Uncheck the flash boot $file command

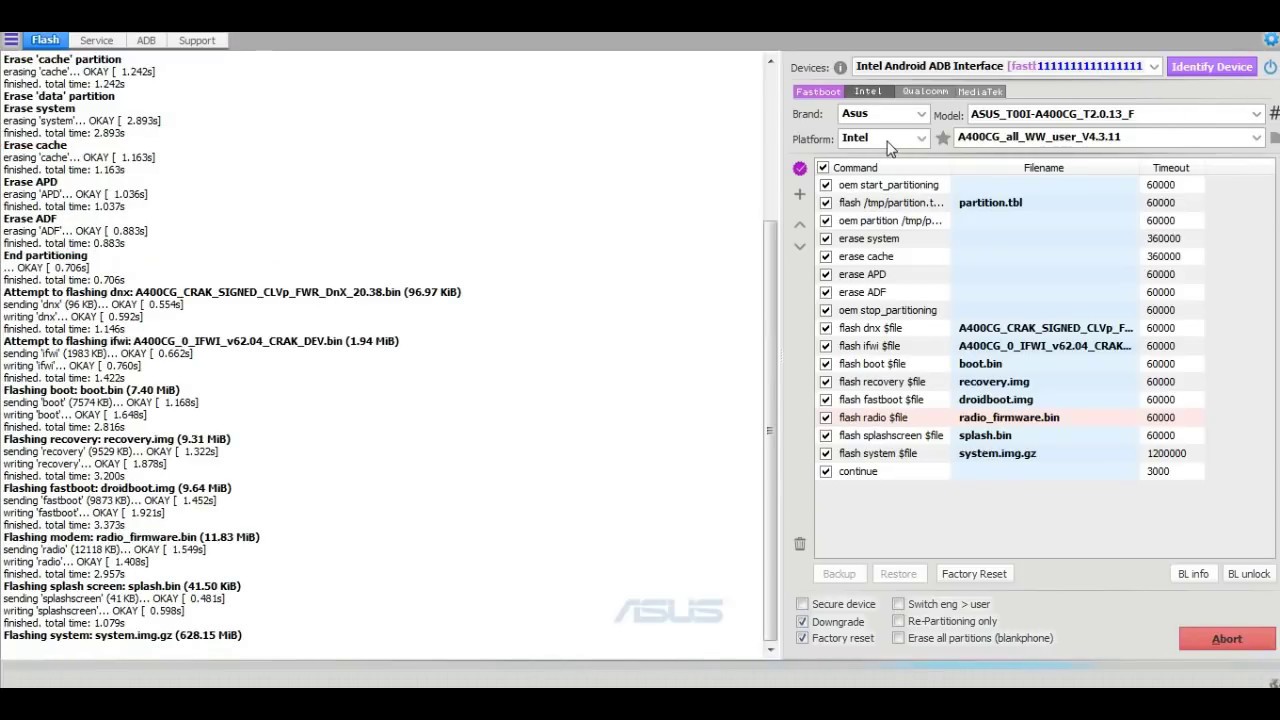tap(826, 364)
